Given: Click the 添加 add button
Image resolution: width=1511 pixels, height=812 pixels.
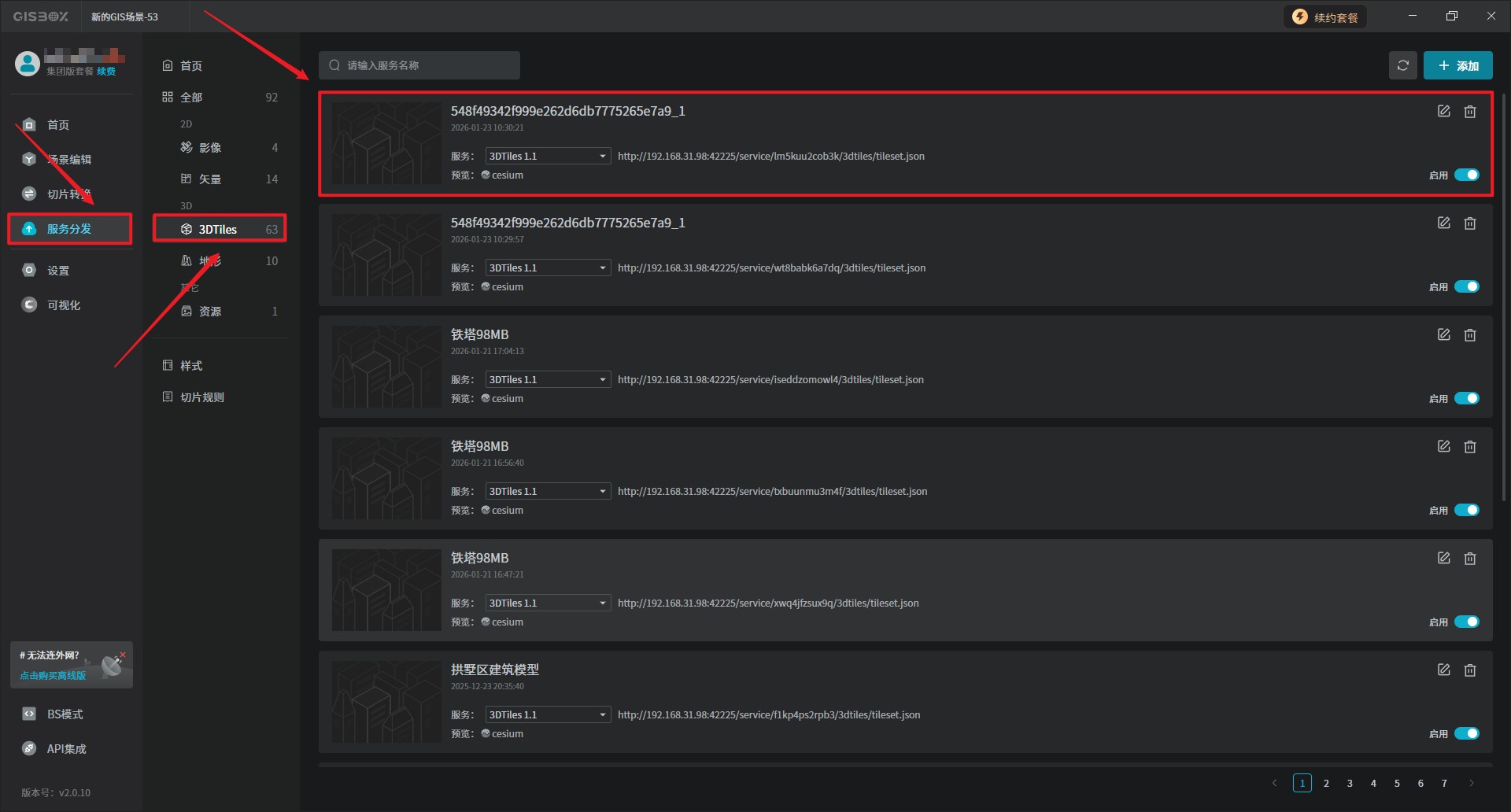Looking at the screenshot, I should tap(1457, 66).
